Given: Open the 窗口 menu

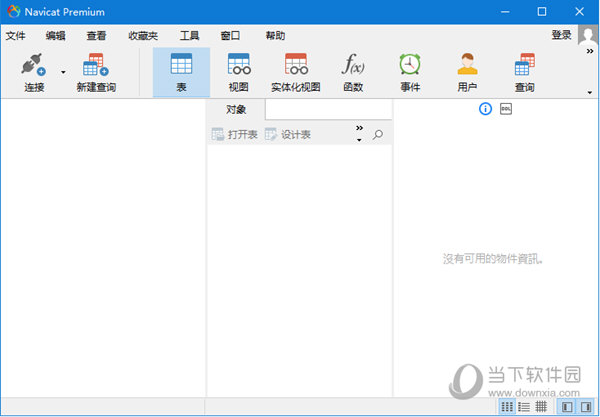Looking at the screenshot, I should tap(230, 36).
